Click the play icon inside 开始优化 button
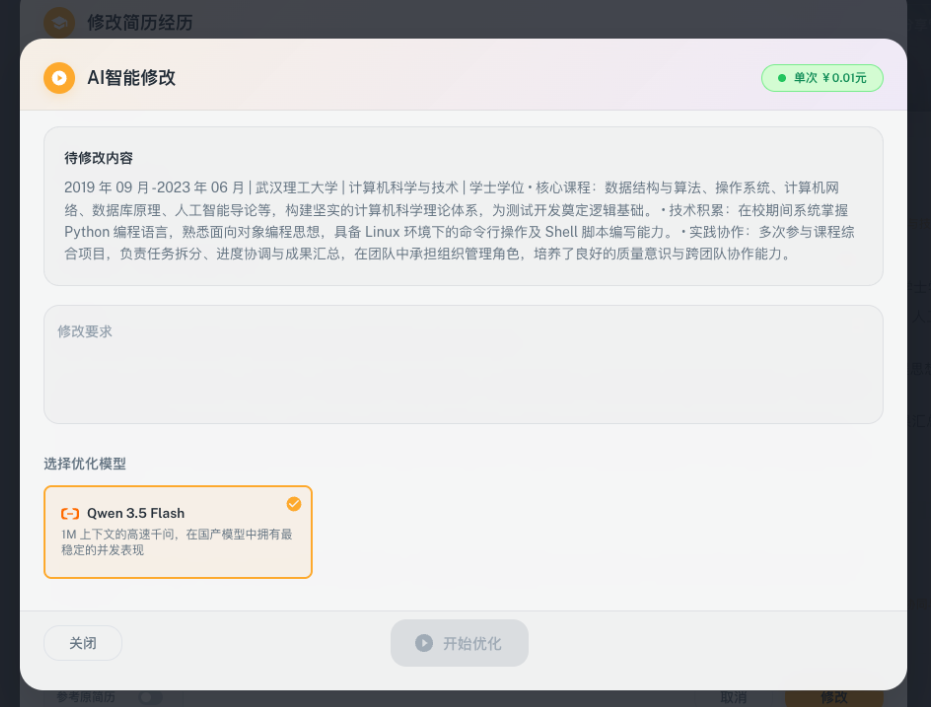 click(x=423, y=643)
